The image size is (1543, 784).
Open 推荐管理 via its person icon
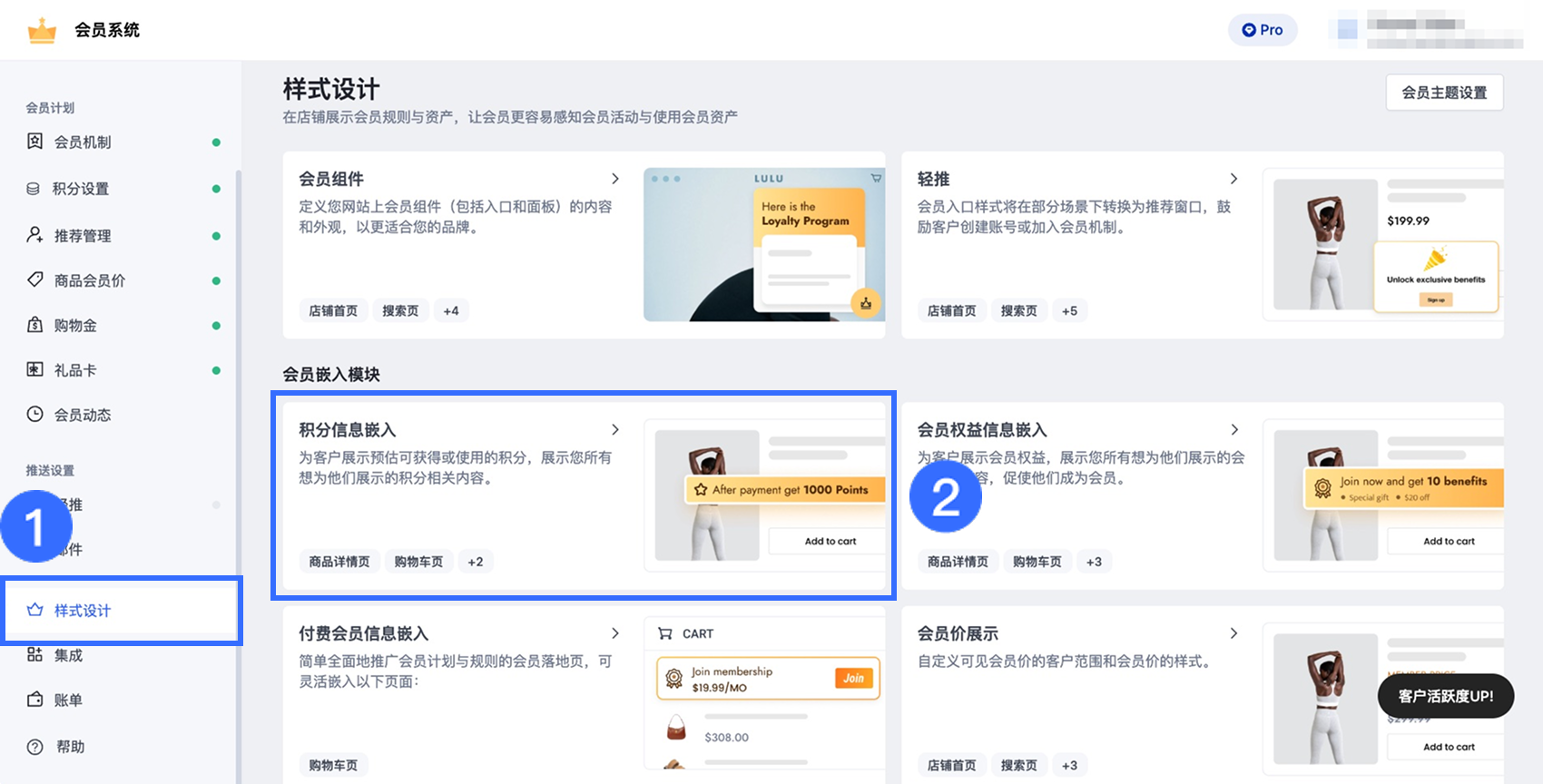34,235
